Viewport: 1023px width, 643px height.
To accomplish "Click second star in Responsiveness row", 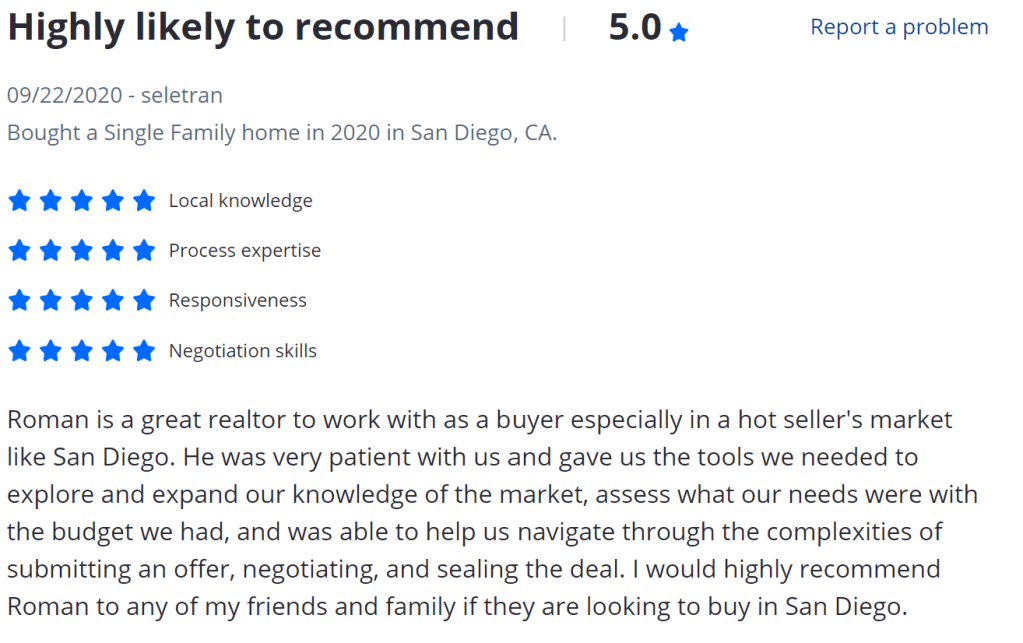I will (x=50, y=300).
